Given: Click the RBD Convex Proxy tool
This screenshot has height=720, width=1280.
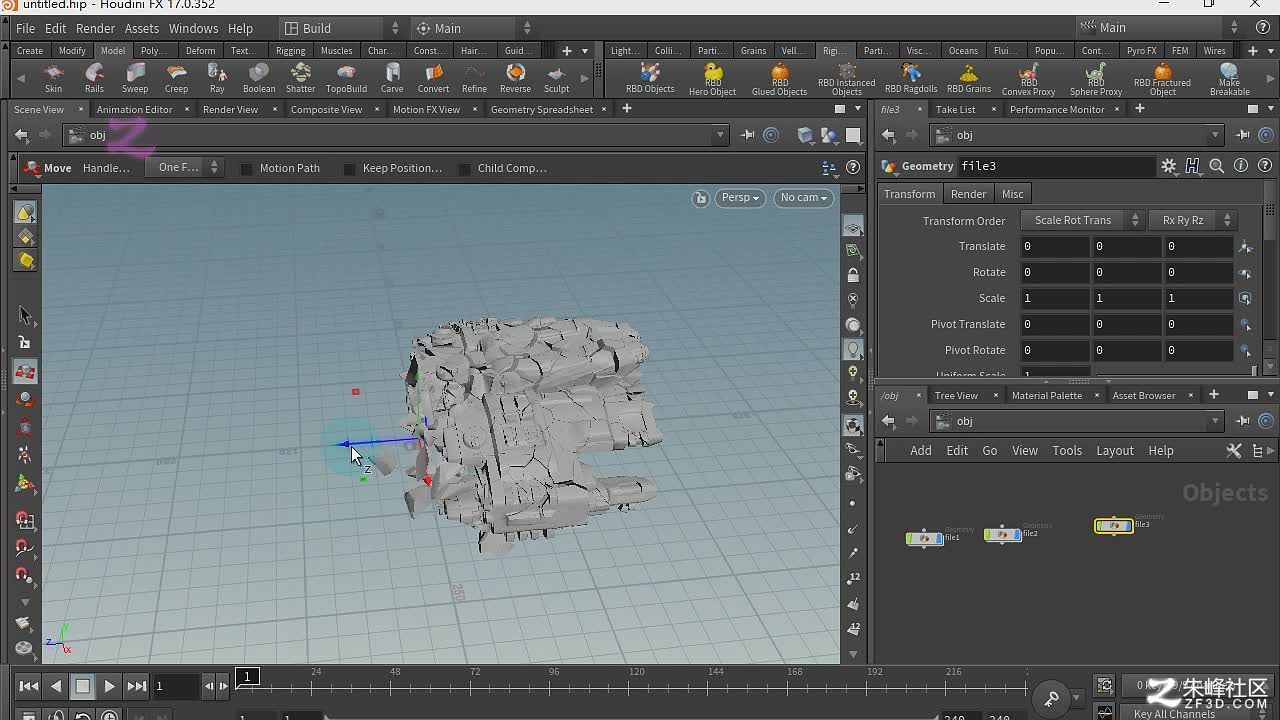Looking at the screenshot, I should tap(1029, 79).
